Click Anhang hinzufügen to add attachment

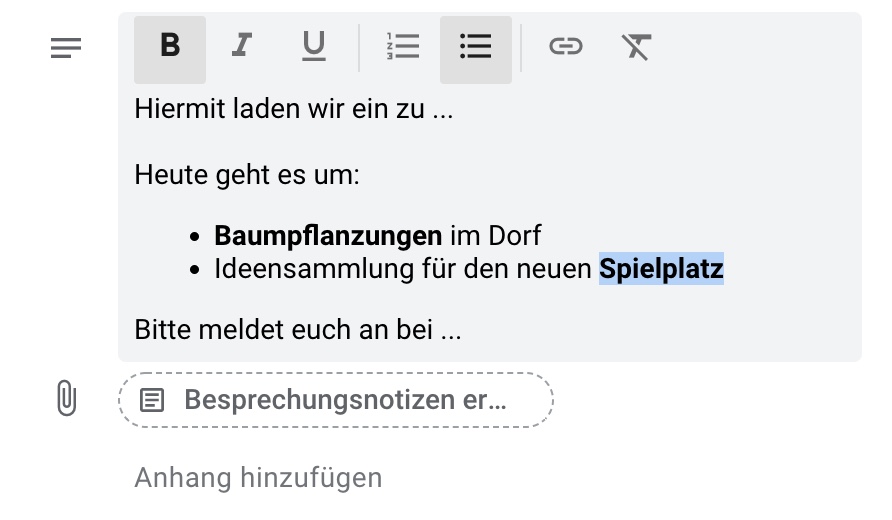coord(258,477)
